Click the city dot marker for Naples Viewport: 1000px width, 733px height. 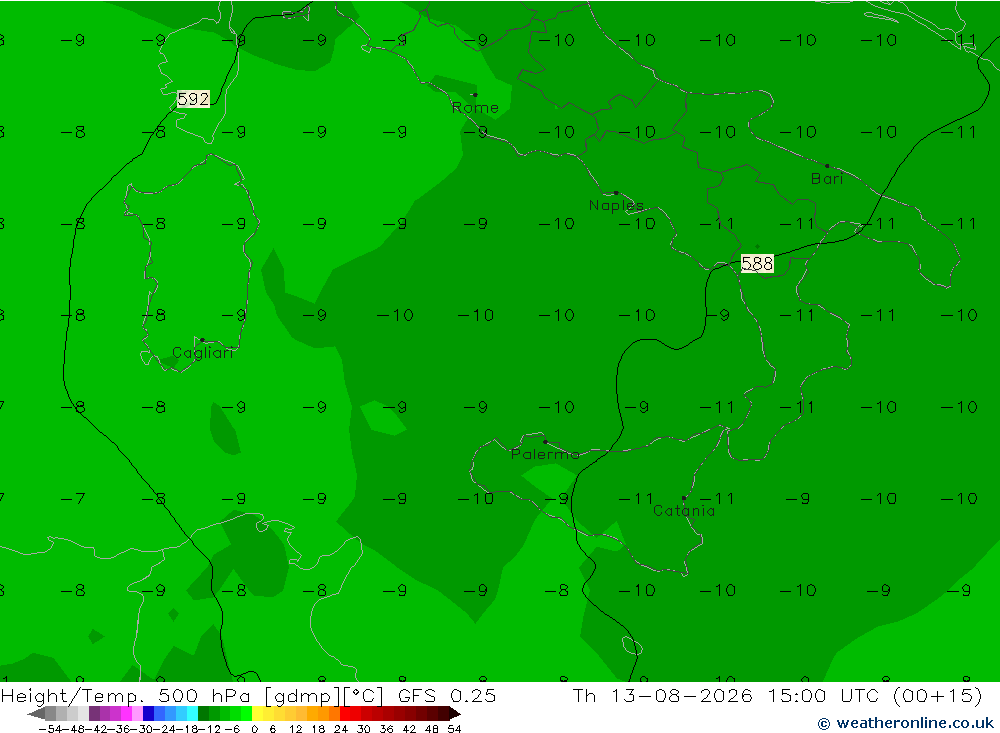(616, 193)
